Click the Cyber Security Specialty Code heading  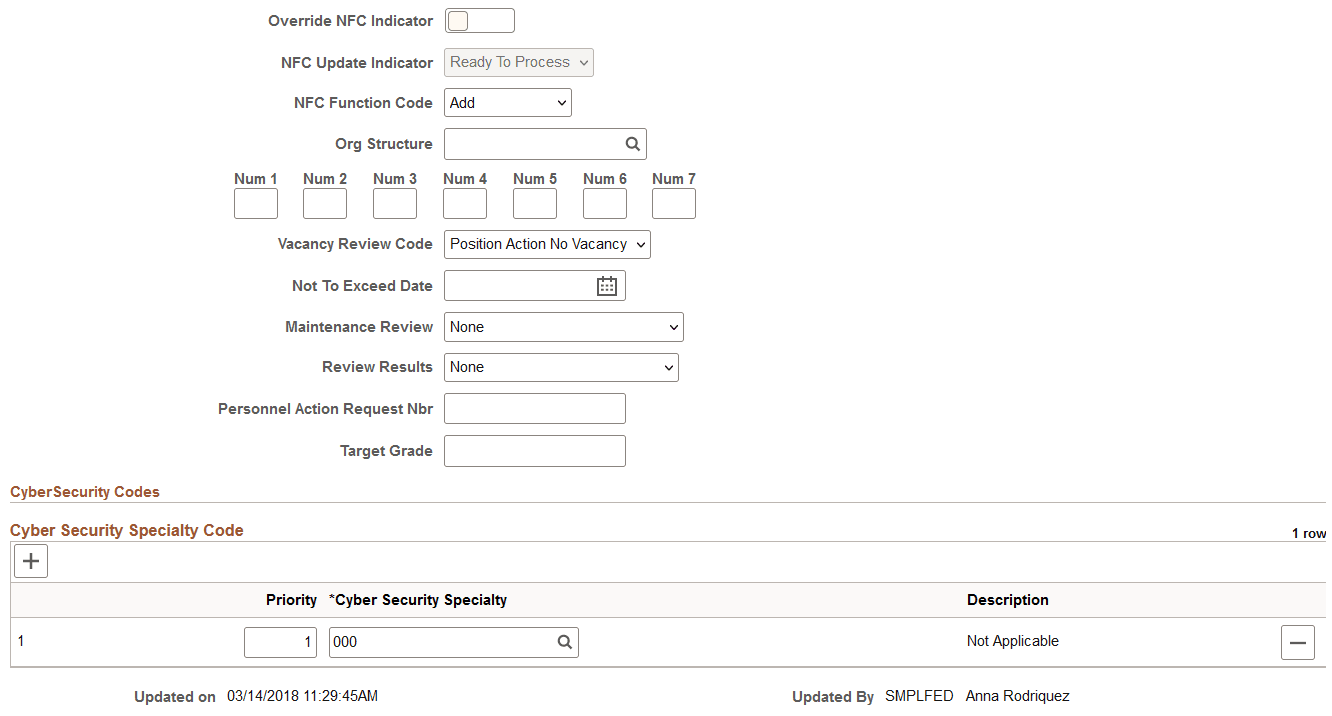tap(126, 530)
